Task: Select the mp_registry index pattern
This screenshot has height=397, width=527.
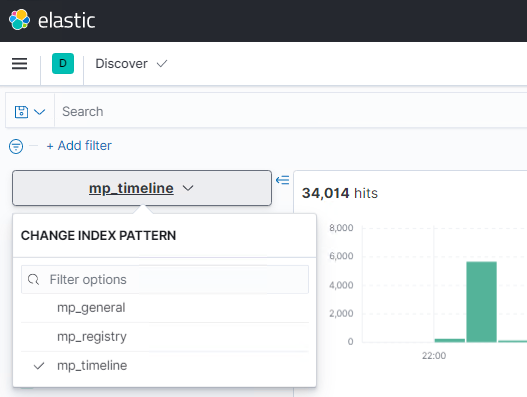Action: pyautogui.click(x=165, y=337)
